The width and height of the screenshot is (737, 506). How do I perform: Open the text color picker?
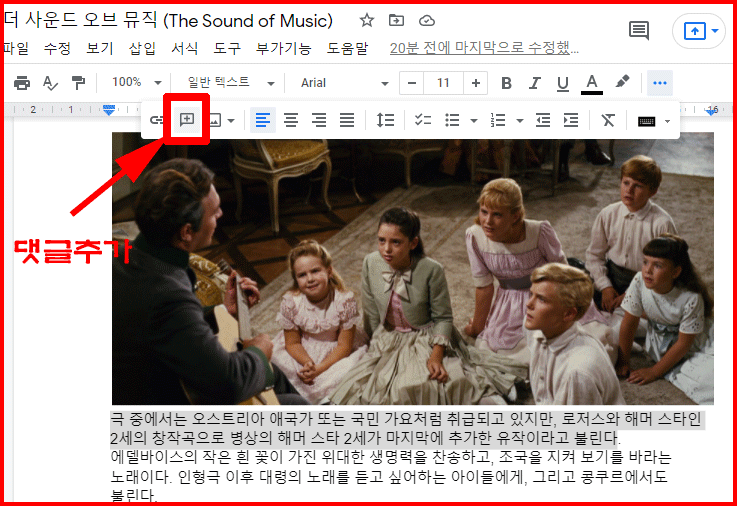(592, 84)
